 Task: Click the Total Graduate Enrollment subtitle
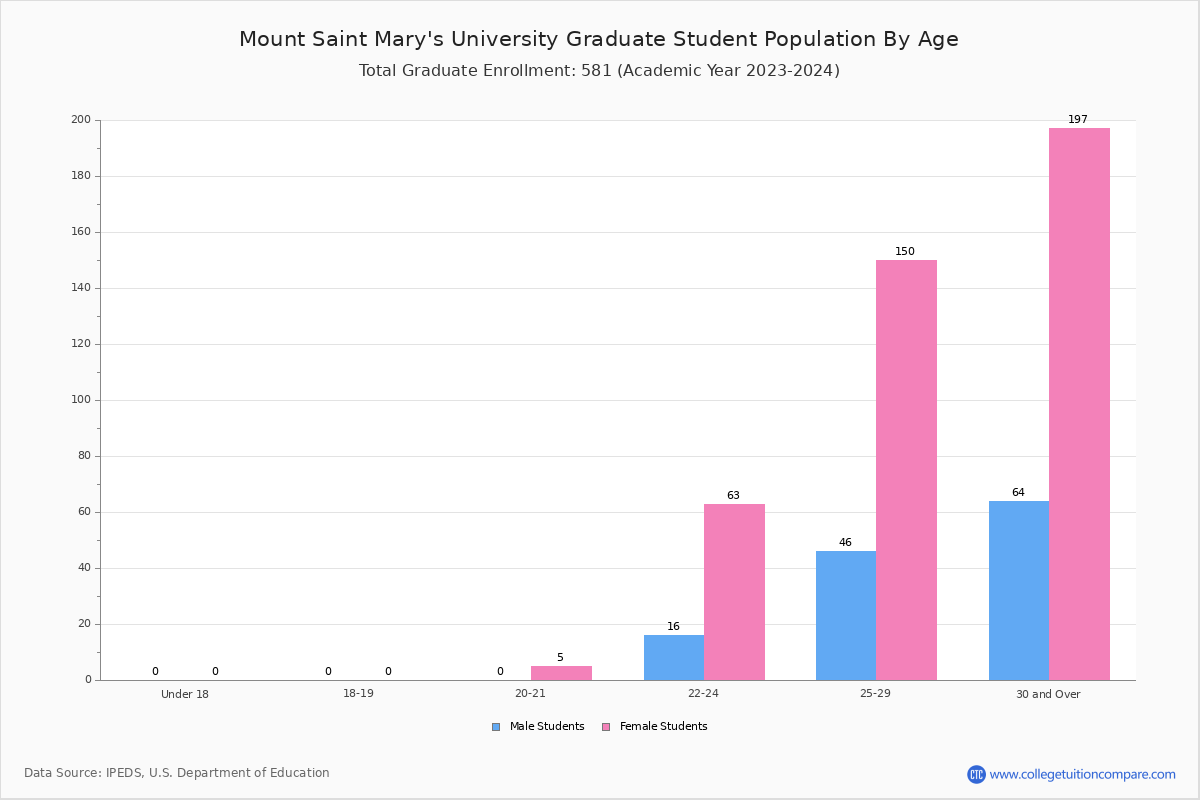tap(599, 71)
